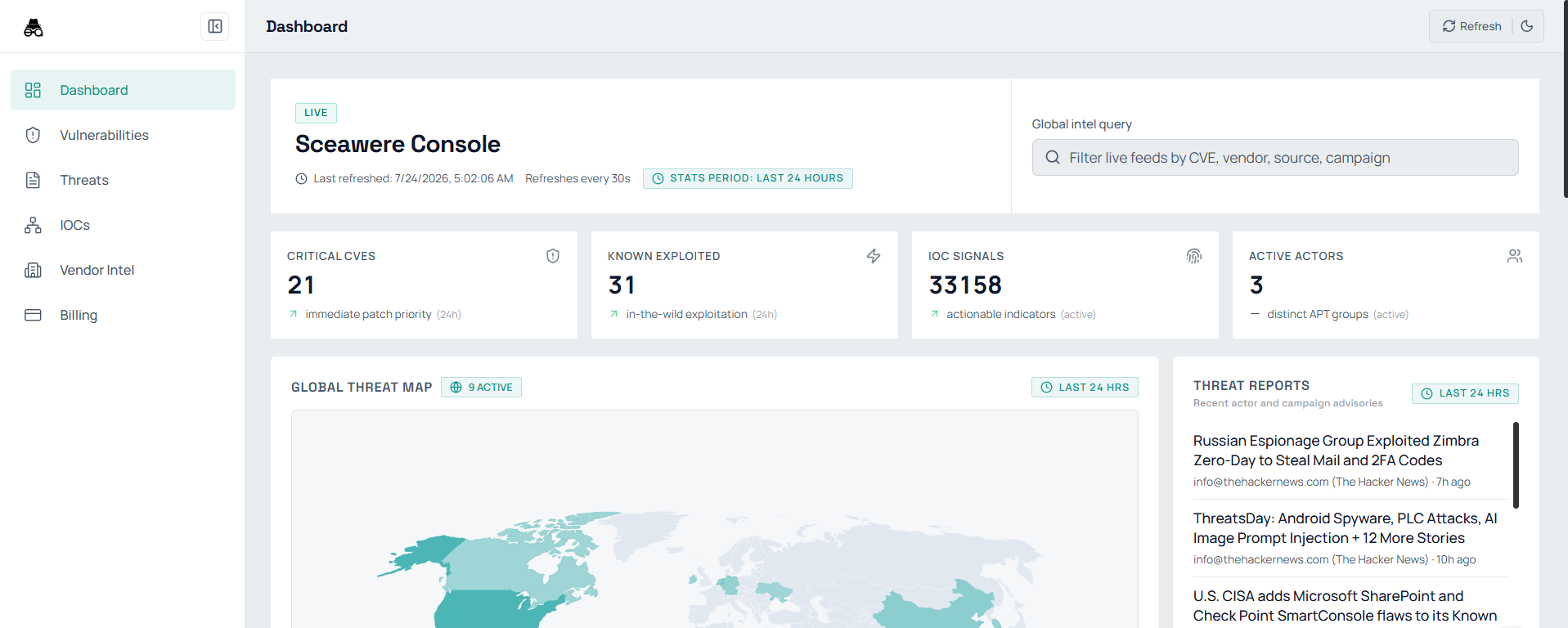Open the Known Exploited count 31
This screenshot has height=628, width=1568.
click(622, 285)
